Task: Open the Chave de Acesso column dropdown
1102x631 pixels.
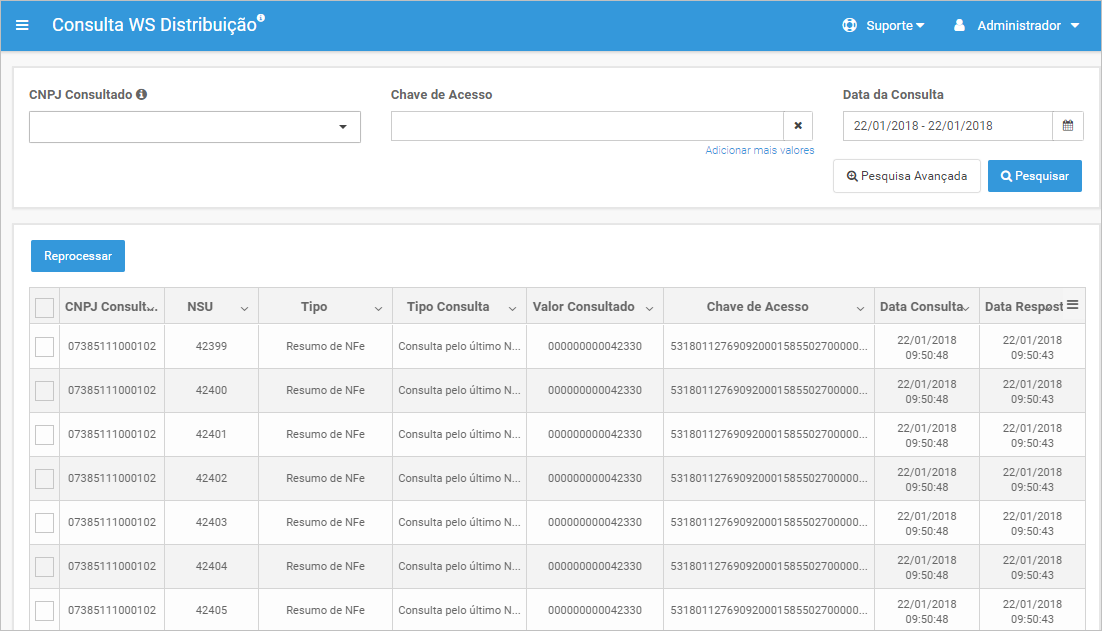Action: [860, 308]
